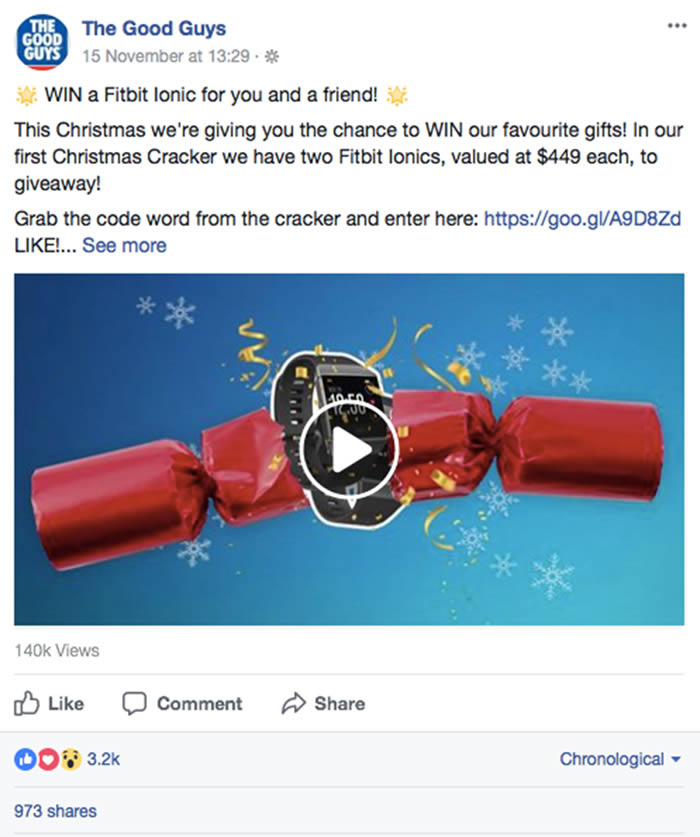Open the 3.2k reactions count
This screenshot has height=837, width=700.
pyautogui.click(x=104, y=759)
